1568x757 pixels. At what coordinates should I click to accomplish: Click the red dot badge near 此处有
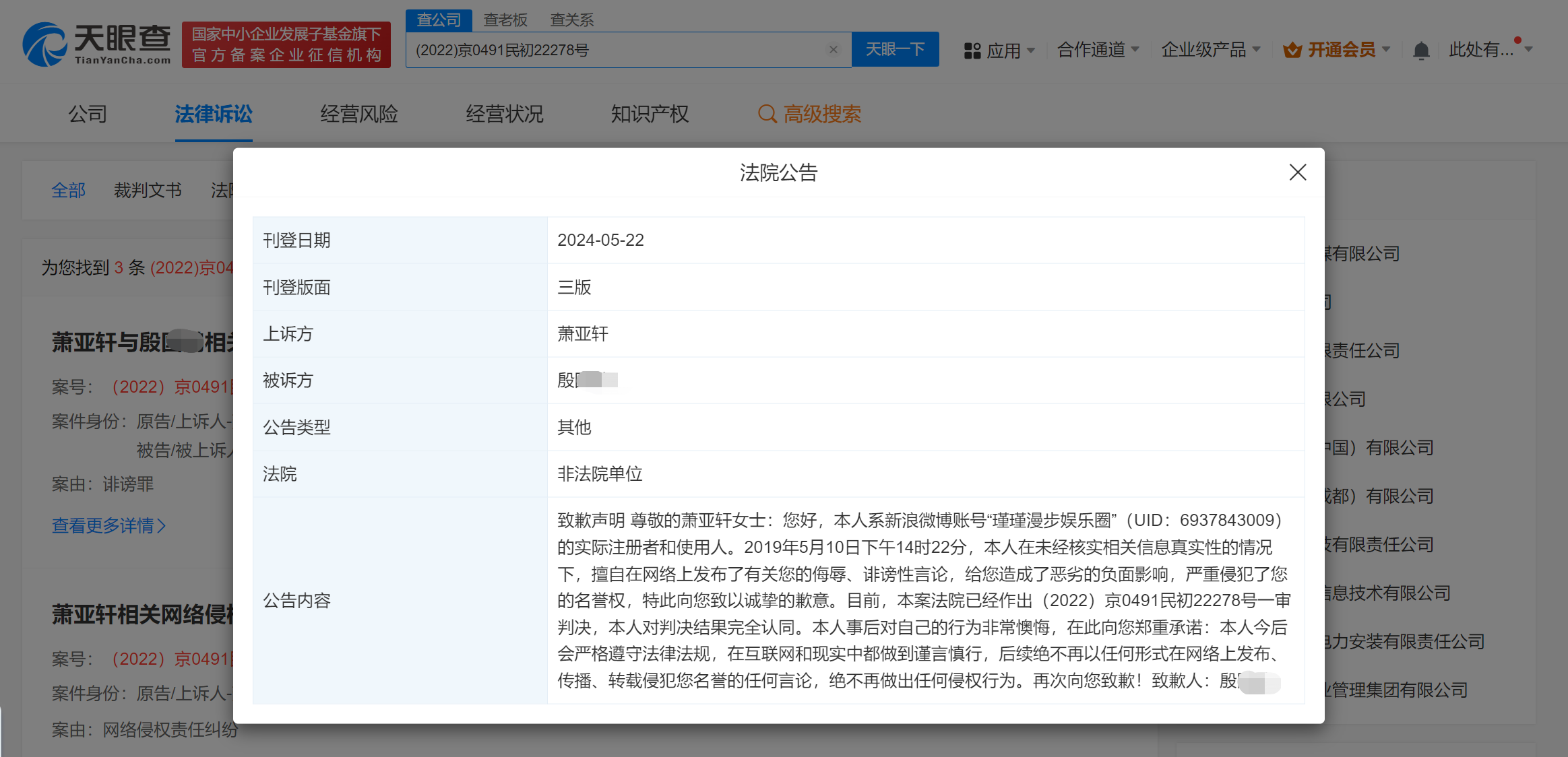pos(1517,40)
